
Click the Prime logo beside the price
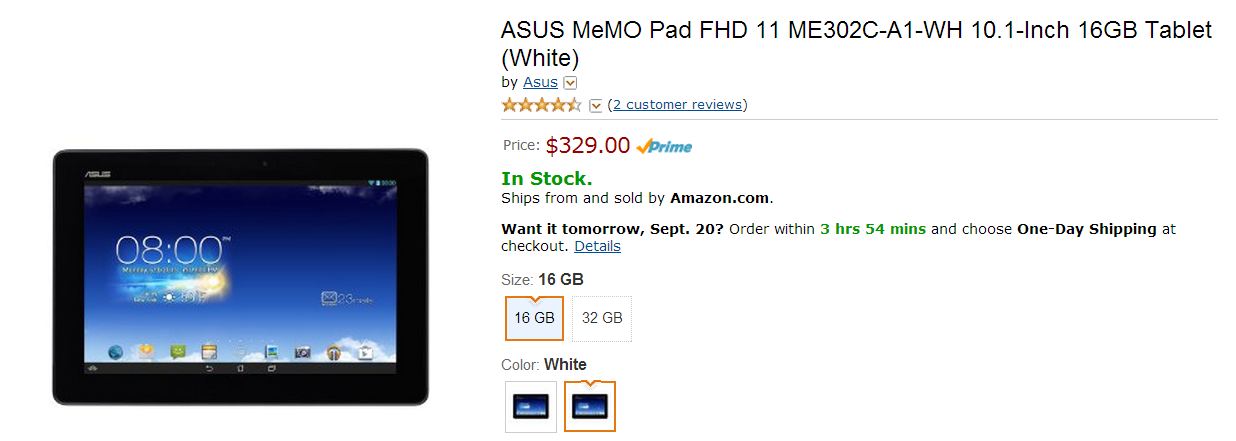pyautogui.click(x=664, y=146)
